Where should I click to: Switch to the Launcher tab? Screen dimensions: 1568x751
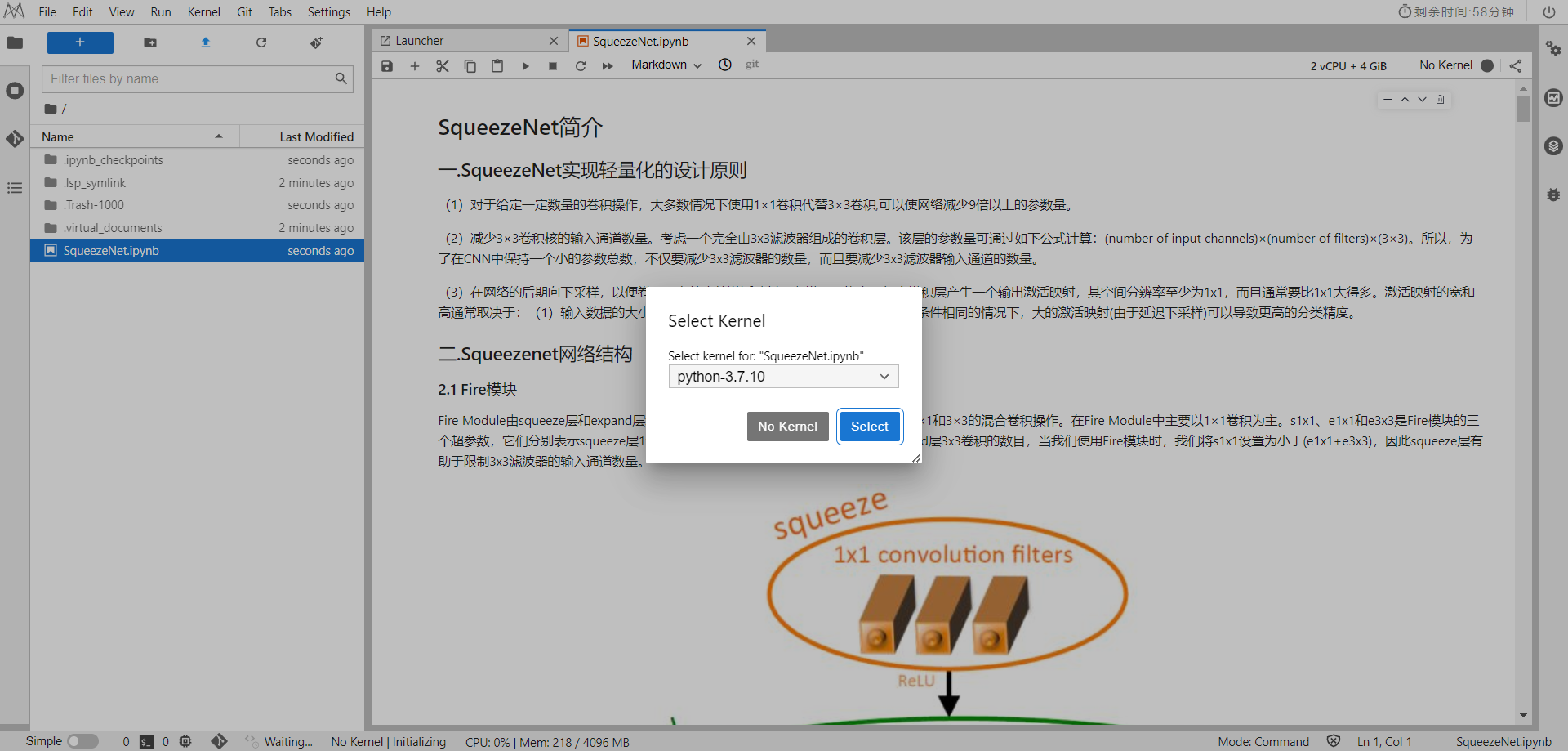click(x=419, y=40)
